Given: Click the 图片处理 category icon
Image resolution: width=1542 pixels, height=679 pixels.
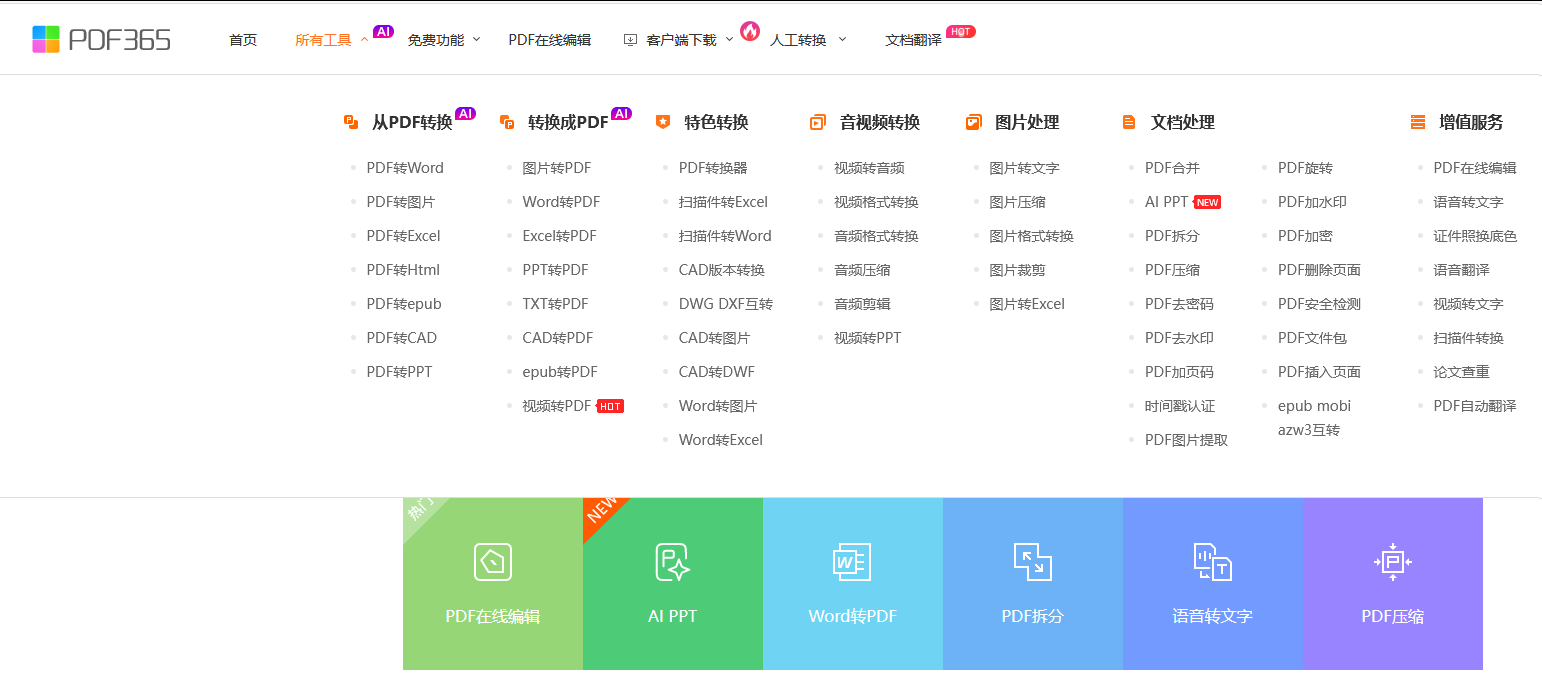Looking at the screenshot, I should click(x=973, y=122).
